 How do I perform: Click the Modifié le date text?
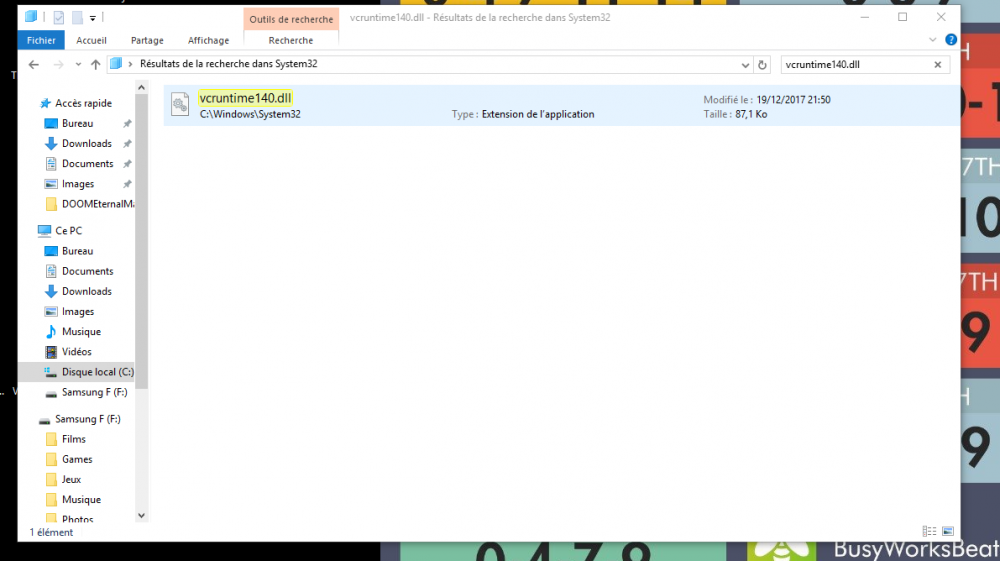click(x=767, y=99)
